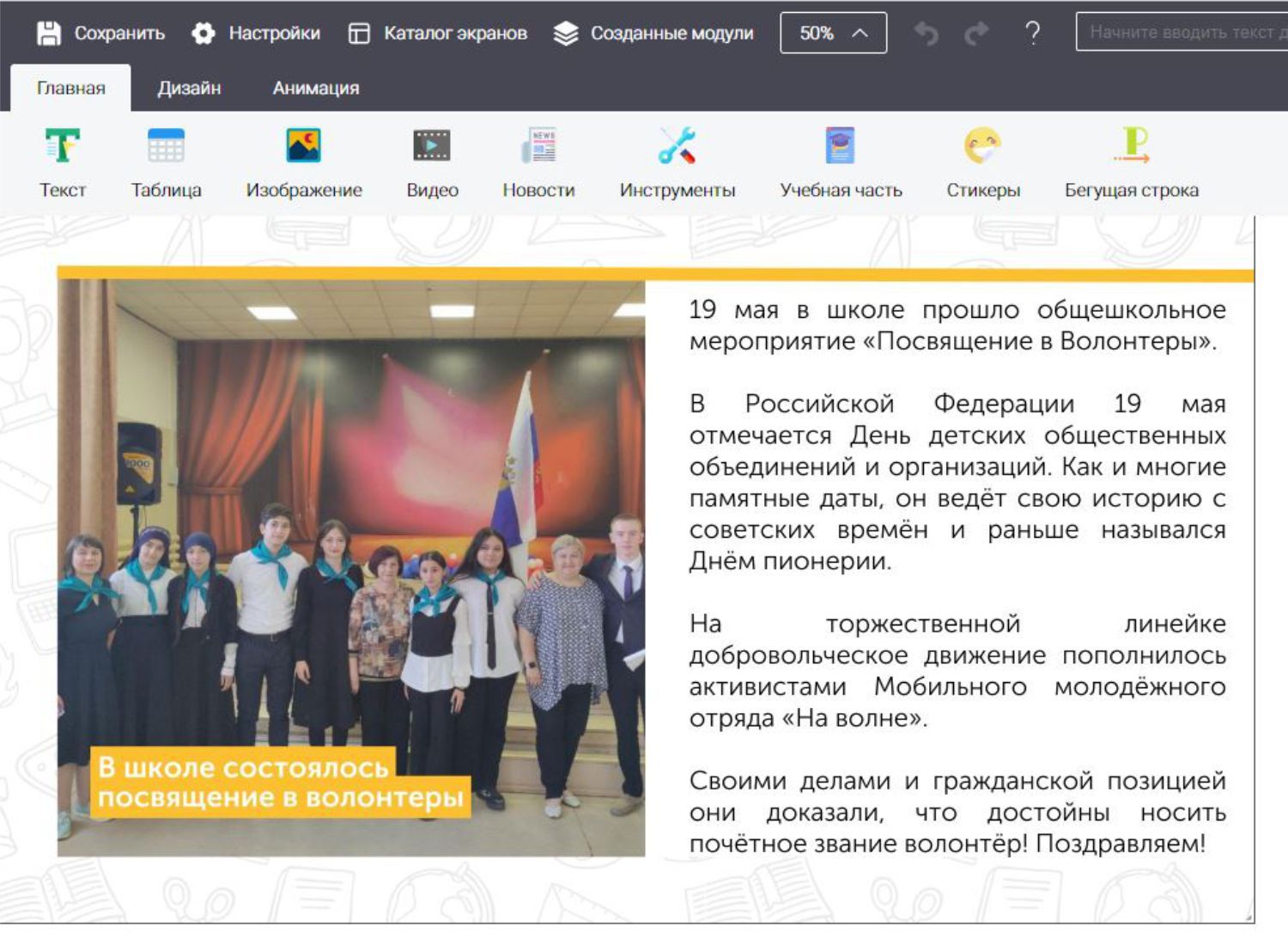The width and height of the screenshot is (1288, 945).
Task: Select the volunteers group photo
Action: tap(351, 567)
